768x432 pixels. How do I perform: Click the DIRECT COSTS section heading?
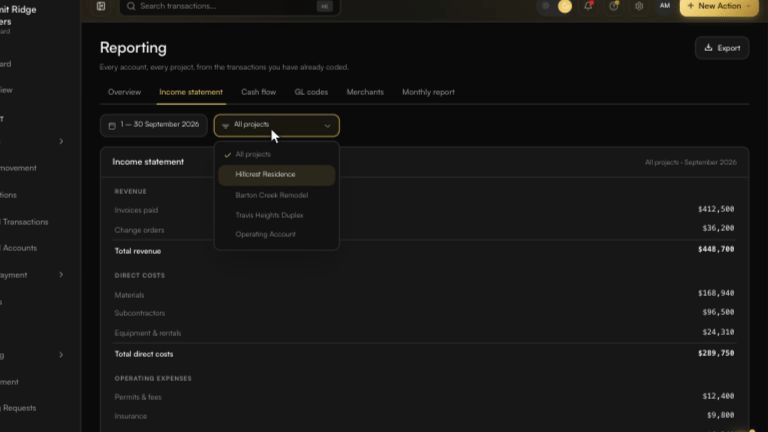140,276
